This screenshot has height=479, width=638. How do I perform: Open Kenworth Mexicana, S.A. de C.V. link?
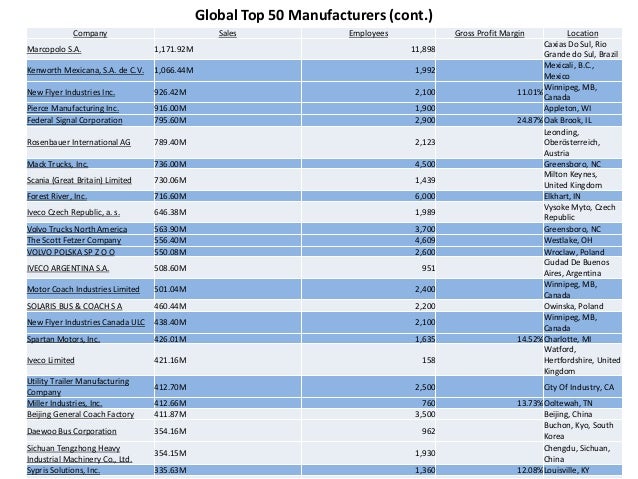85,70
